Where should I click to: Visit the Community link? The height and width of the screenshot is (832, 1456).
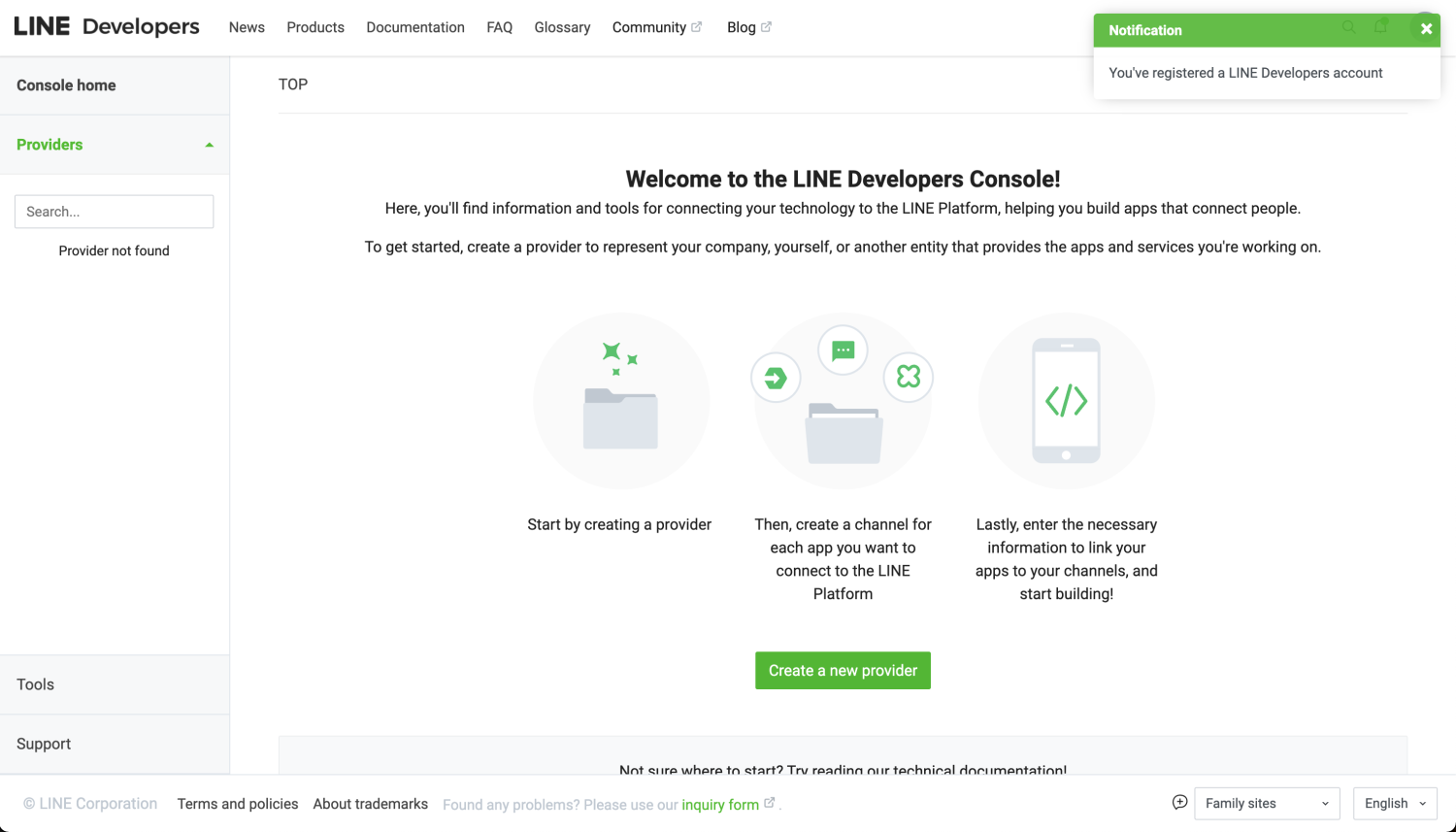point(649,27)
